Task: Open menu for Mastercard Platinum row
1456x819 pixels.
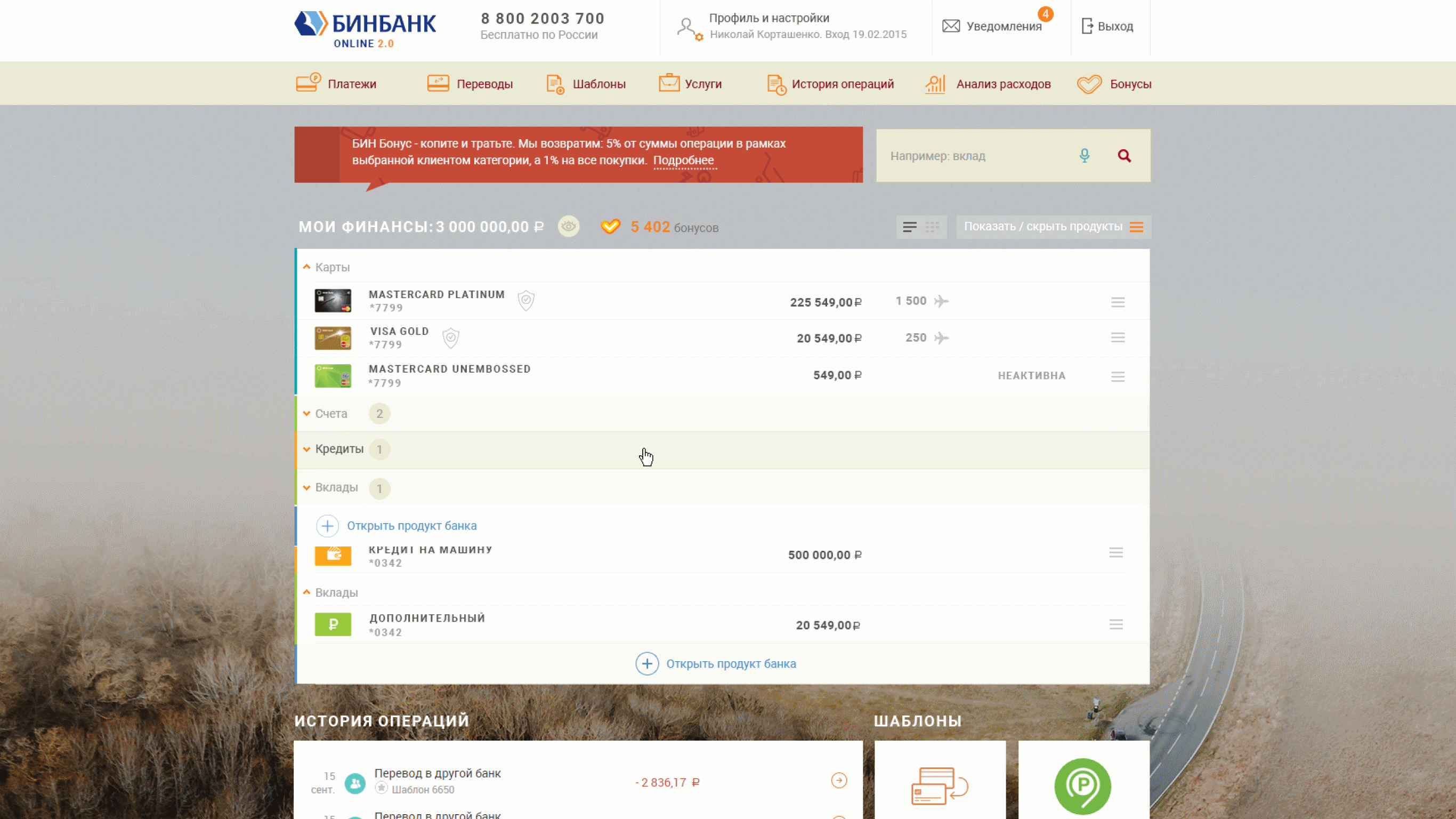Action: (x=1118, y=302)
